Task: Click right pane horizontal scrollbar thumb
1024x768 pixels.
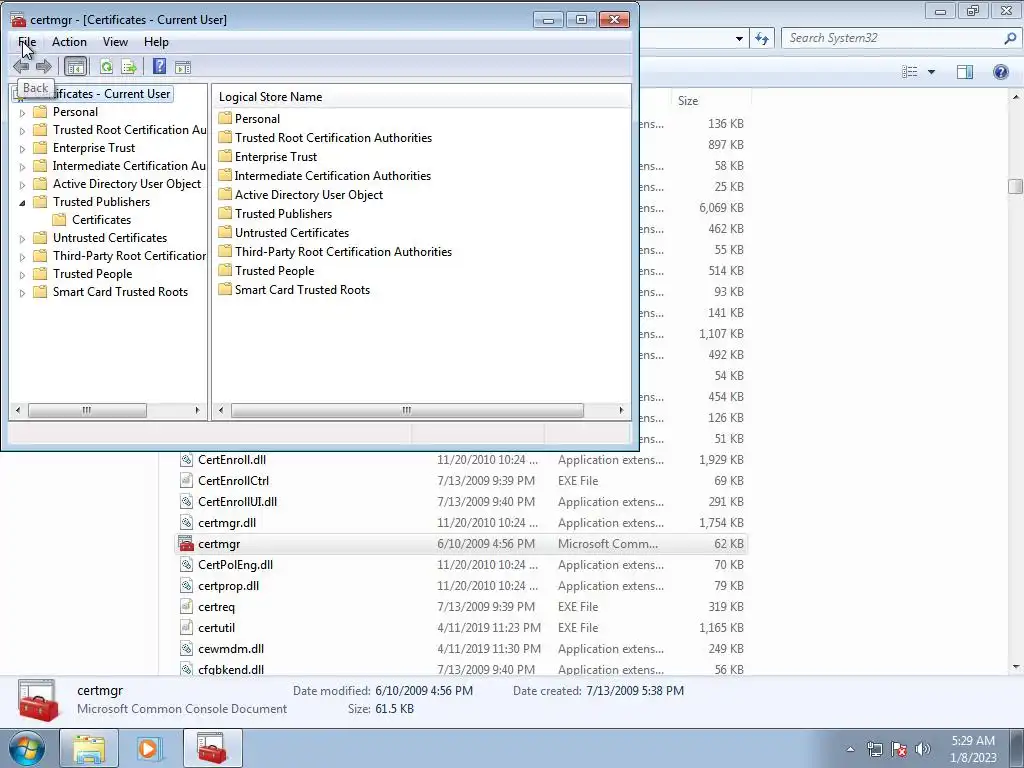Action: [407, 410]
